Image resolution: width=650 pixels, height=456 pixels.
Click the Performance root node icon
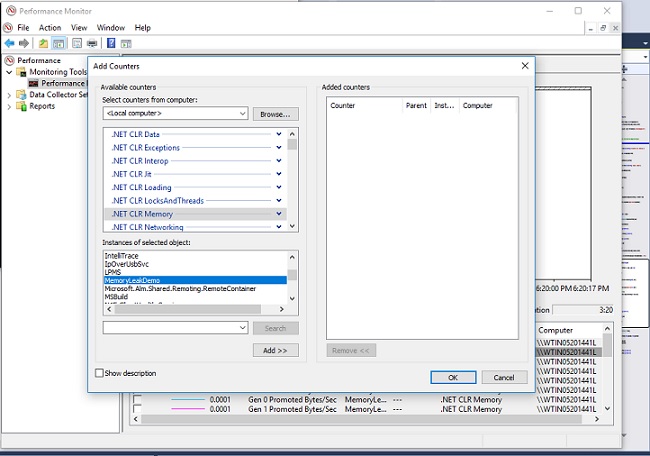coord(9,61)
